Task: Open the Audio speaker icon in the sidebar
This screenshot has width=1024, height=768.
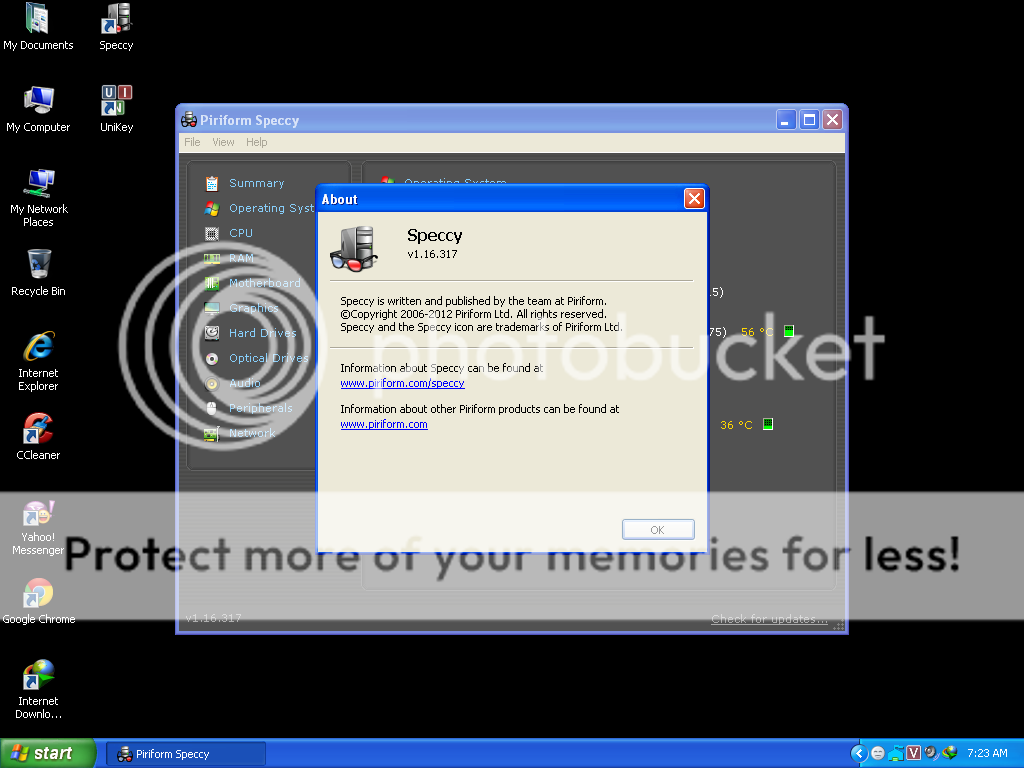Action: tap(212, 383)
